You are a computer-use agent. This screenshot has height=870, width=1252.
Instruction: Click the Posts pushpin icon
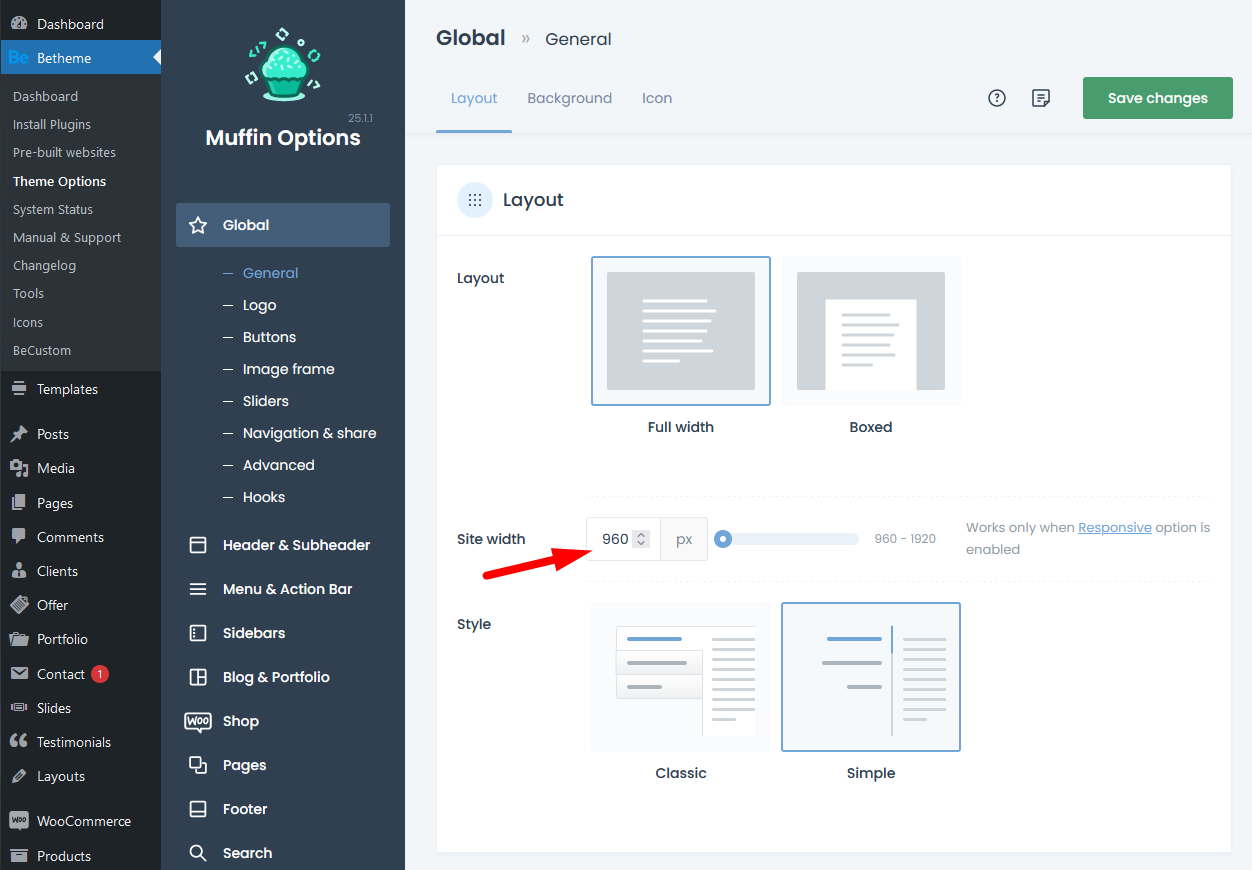19,434
